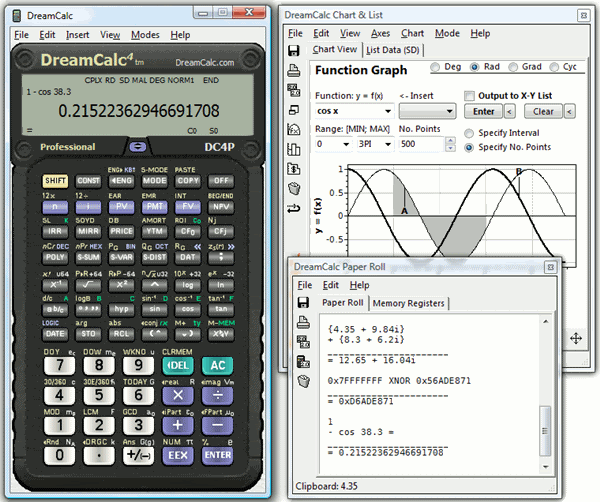Select the Deg angle radio button

(435, 67)
